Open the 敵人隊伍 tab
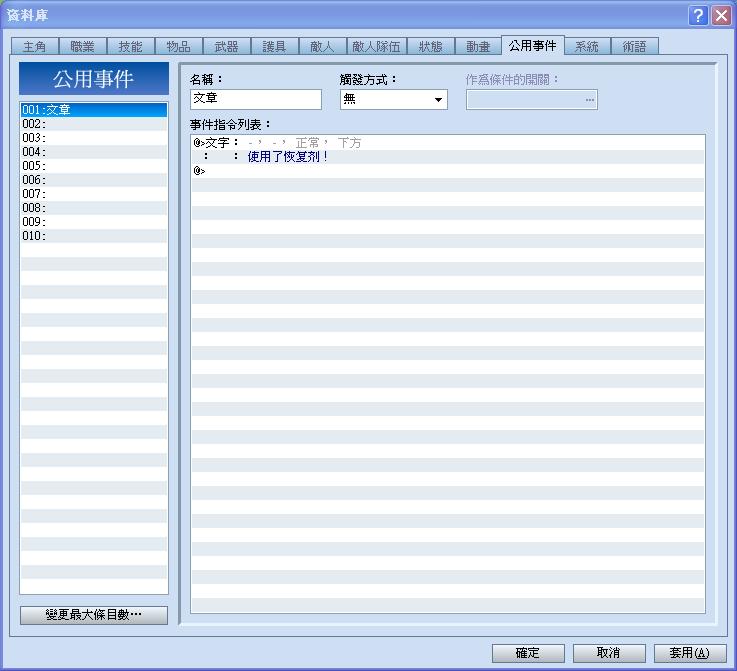Screen dimensions: 737x671 click(x=376, y=46)
